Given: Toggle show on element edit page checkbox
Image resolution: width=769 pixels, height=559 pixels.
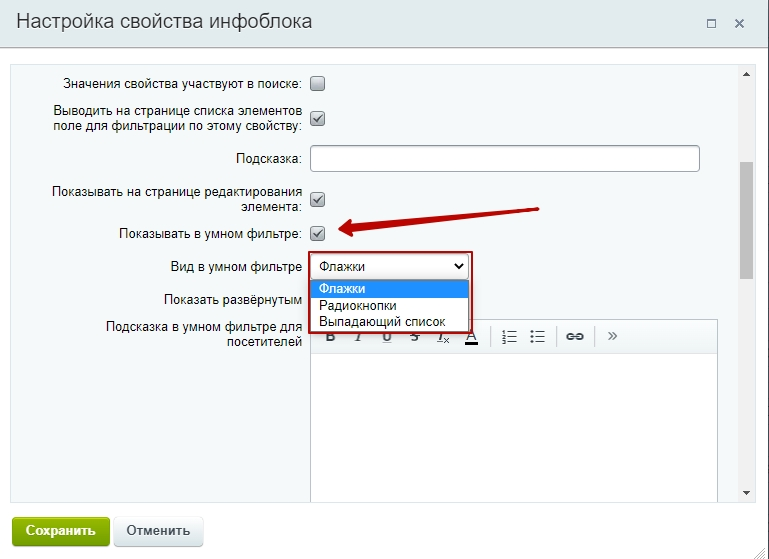Looking at the screenshot, I should (x=317, y=200).
